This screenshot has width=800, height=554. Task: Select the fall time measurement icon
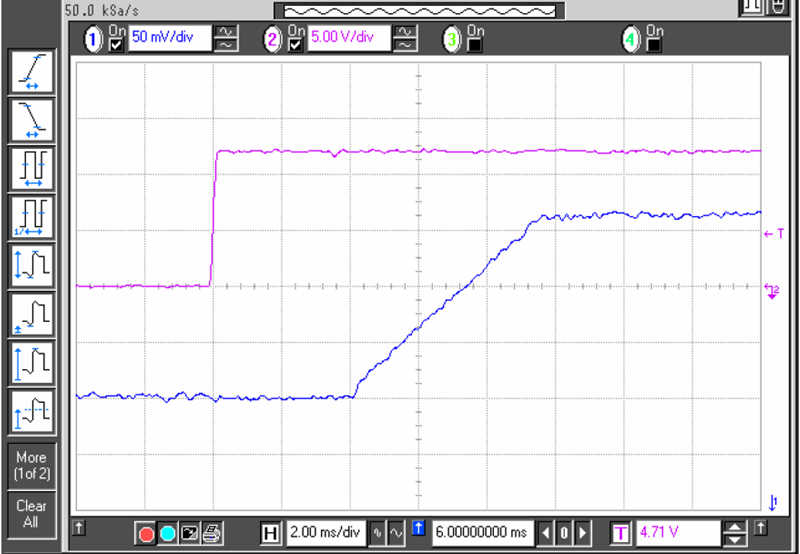32,120
